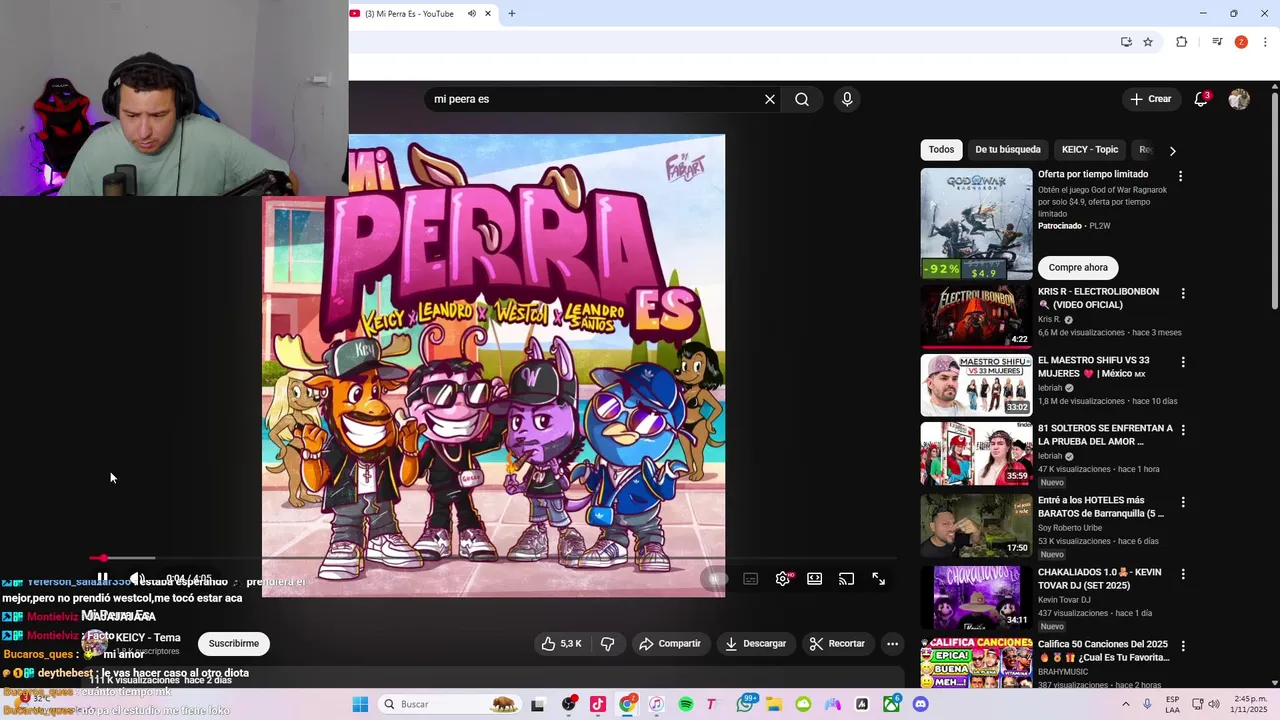This screenshot has height=720, width=1280.
Task: Open Discord from the taskbar
Action: point(920,705)
